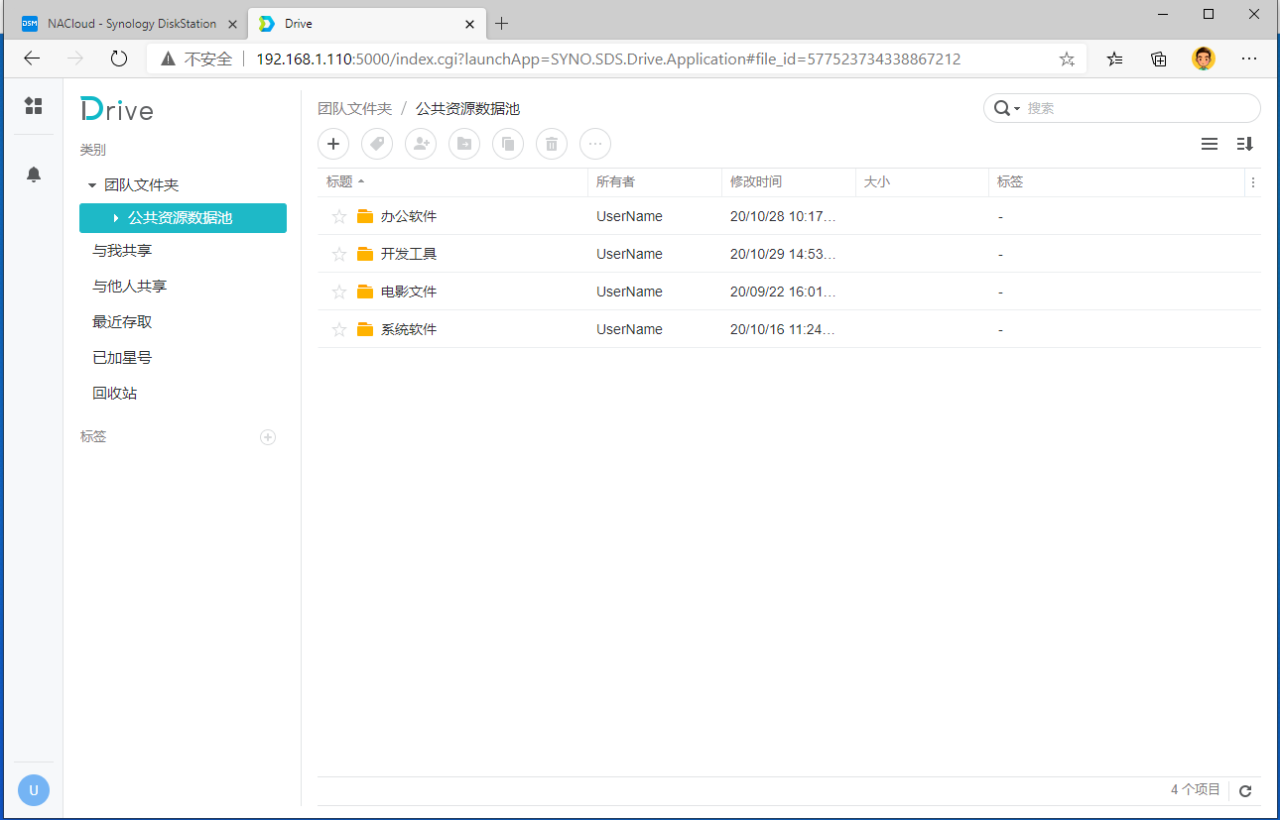Navigate to 团队文件夹 via the breadcrumb

point(354,107)
